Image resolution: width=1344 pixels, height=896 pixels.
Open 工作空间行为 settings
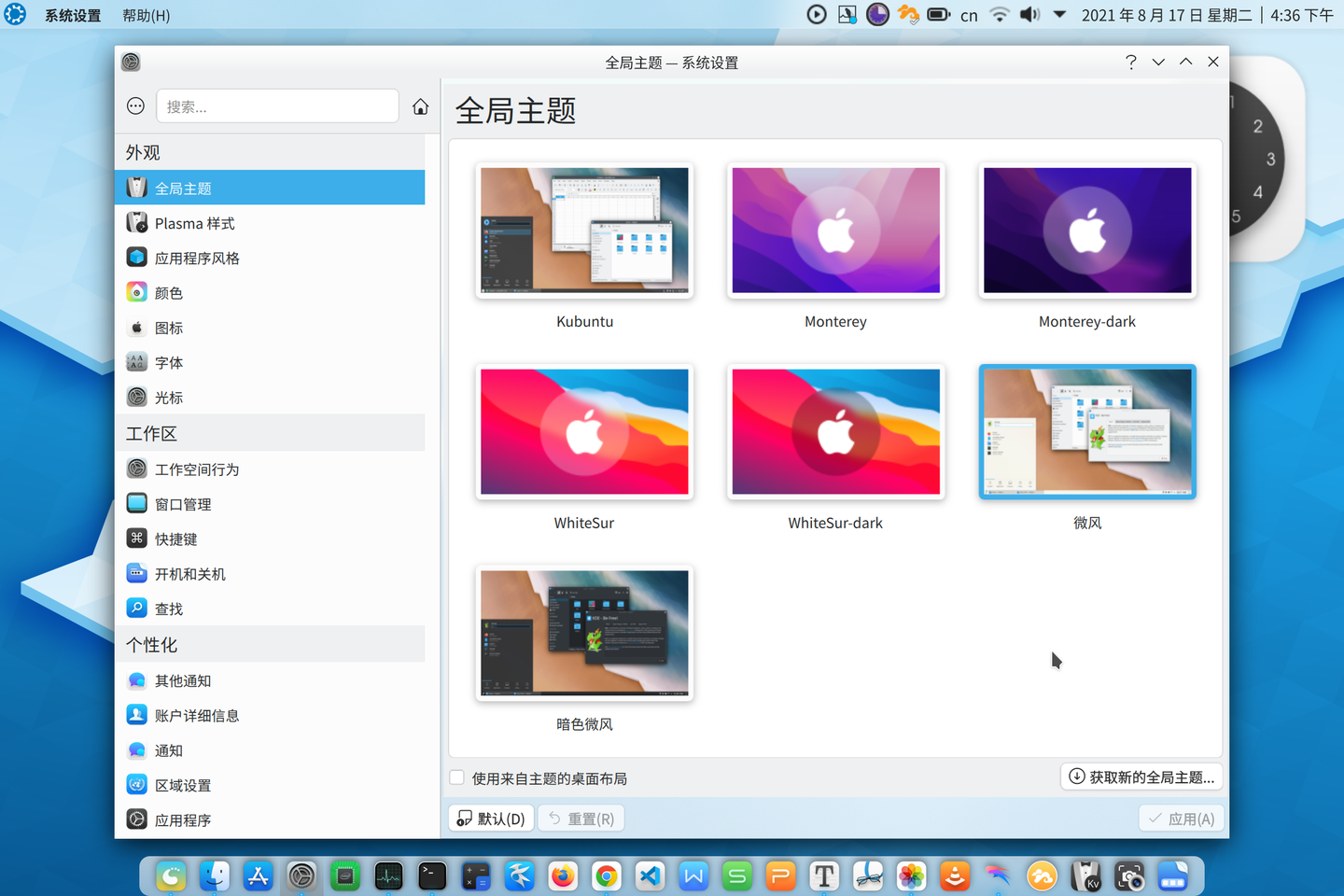(x=270, y=469)
